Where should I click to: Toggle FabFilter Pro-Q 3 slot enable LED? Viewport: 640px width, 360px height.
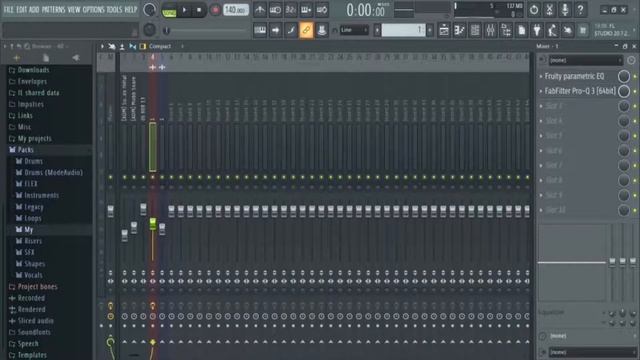(635, 91)
